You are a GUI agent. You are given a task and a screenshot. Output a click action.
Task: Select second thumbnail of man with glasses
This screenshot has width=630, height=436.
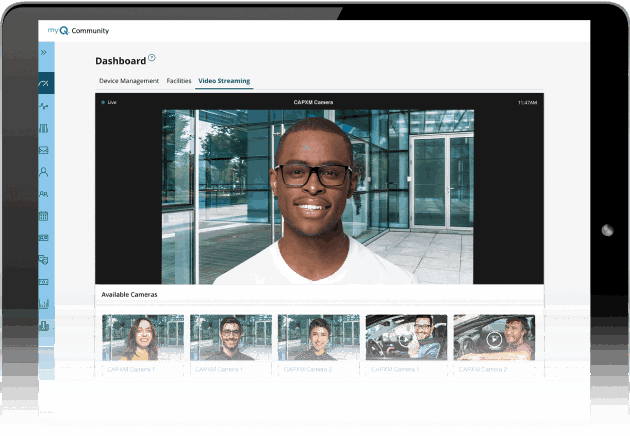(231, 338)
